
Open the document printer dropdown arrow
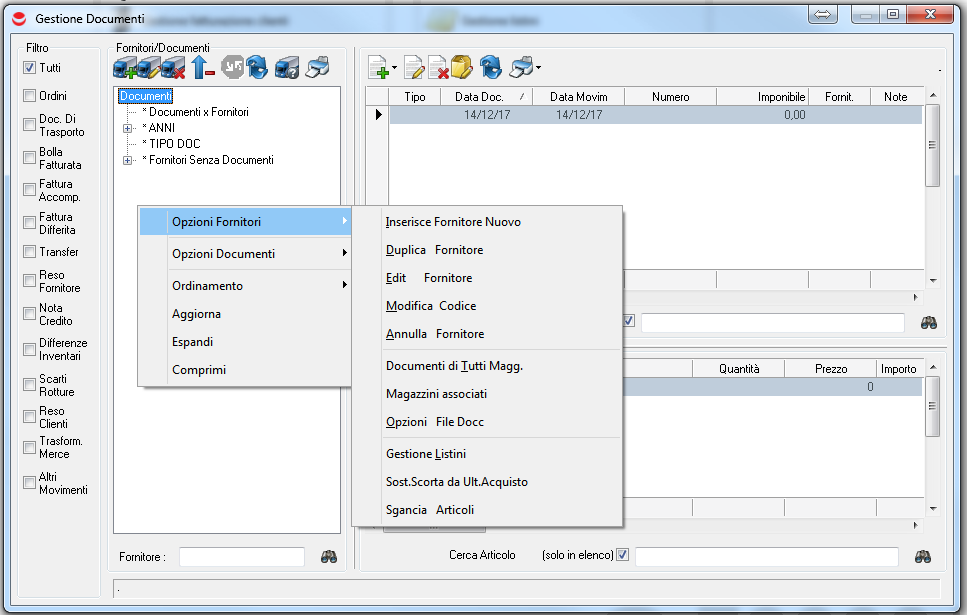[x=538, y=68]
